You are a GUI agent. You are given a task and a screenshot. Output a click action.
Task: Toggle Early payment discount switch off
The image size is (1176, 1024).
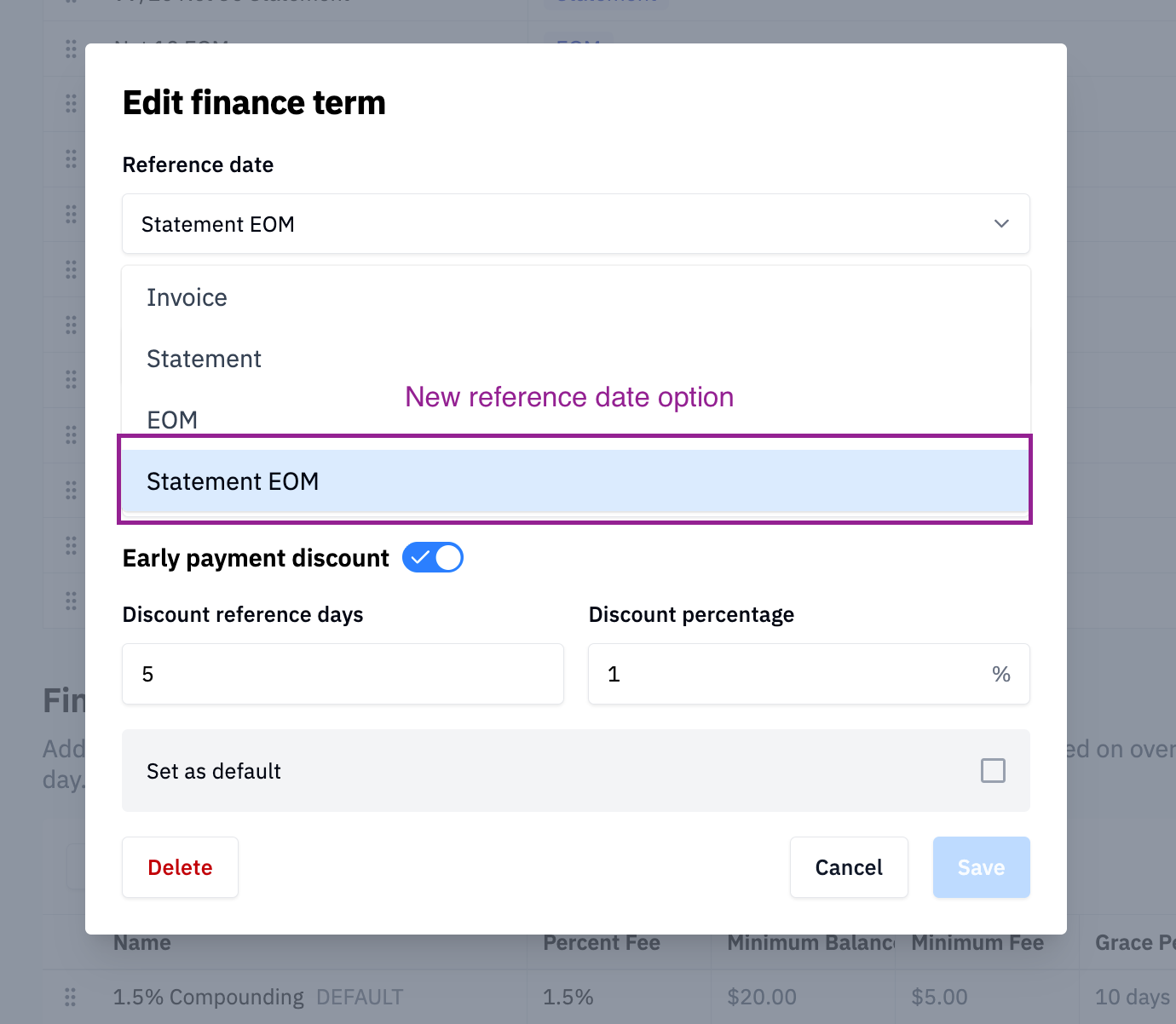pyautogui.click(x=433, y=558)
